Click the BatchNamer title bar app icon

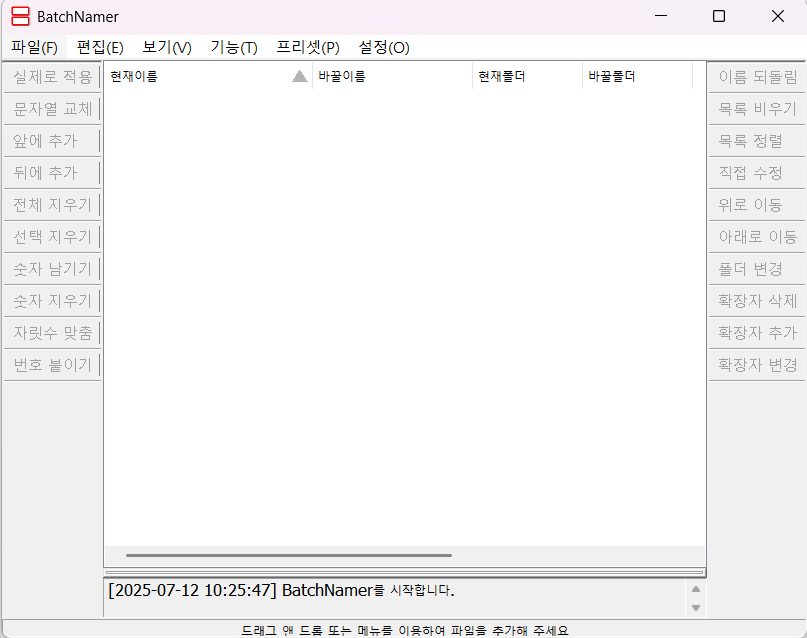pyautogui.click(x=21, y=16)
